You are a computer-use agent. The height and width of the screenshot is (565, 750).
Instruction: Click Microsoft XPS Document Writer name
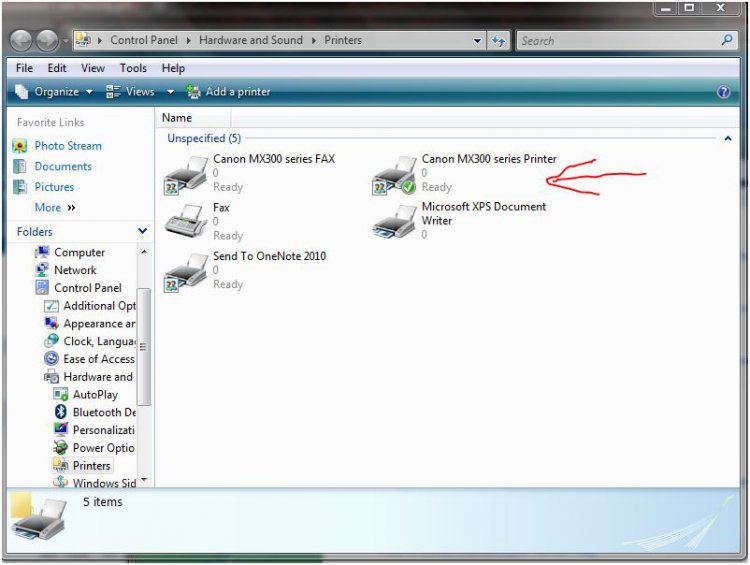484,213
